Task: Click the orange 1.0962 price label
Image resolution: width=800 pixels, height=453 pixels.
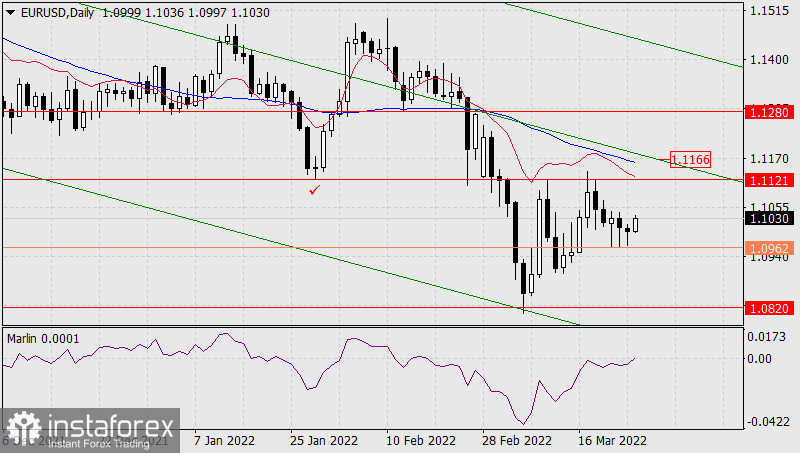Action: click(771, 247)
